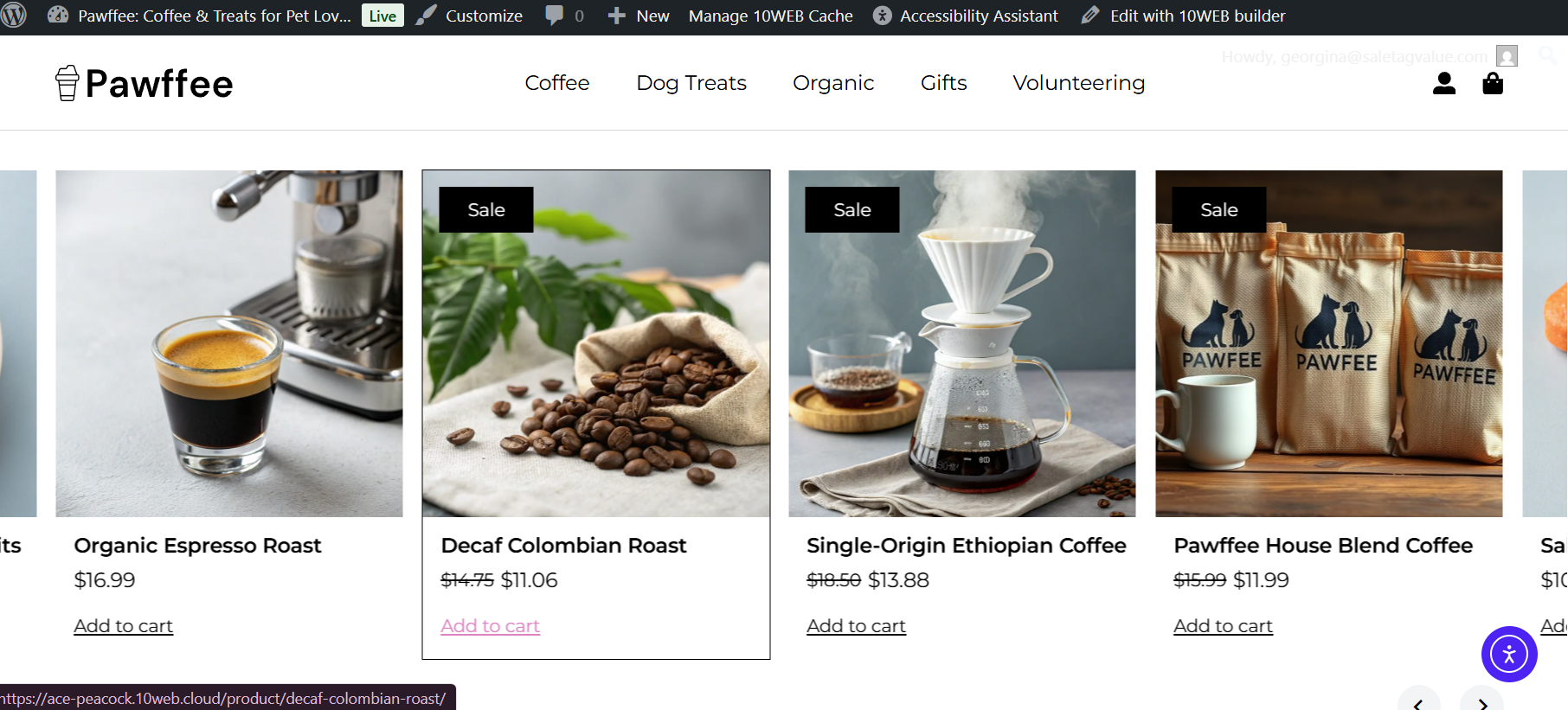This screenshot has width=1568, height=710.
Task: Click the New content plus item
Action: click(x=639, y=16)
